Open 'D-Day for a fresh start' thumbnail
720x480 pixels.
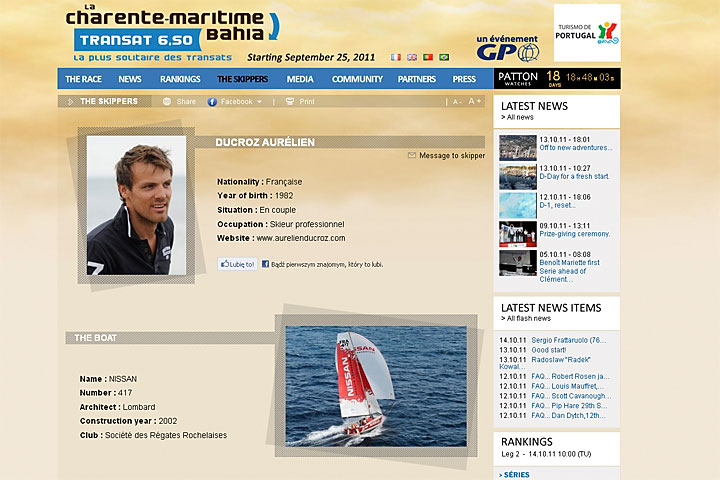coord(518,176)
